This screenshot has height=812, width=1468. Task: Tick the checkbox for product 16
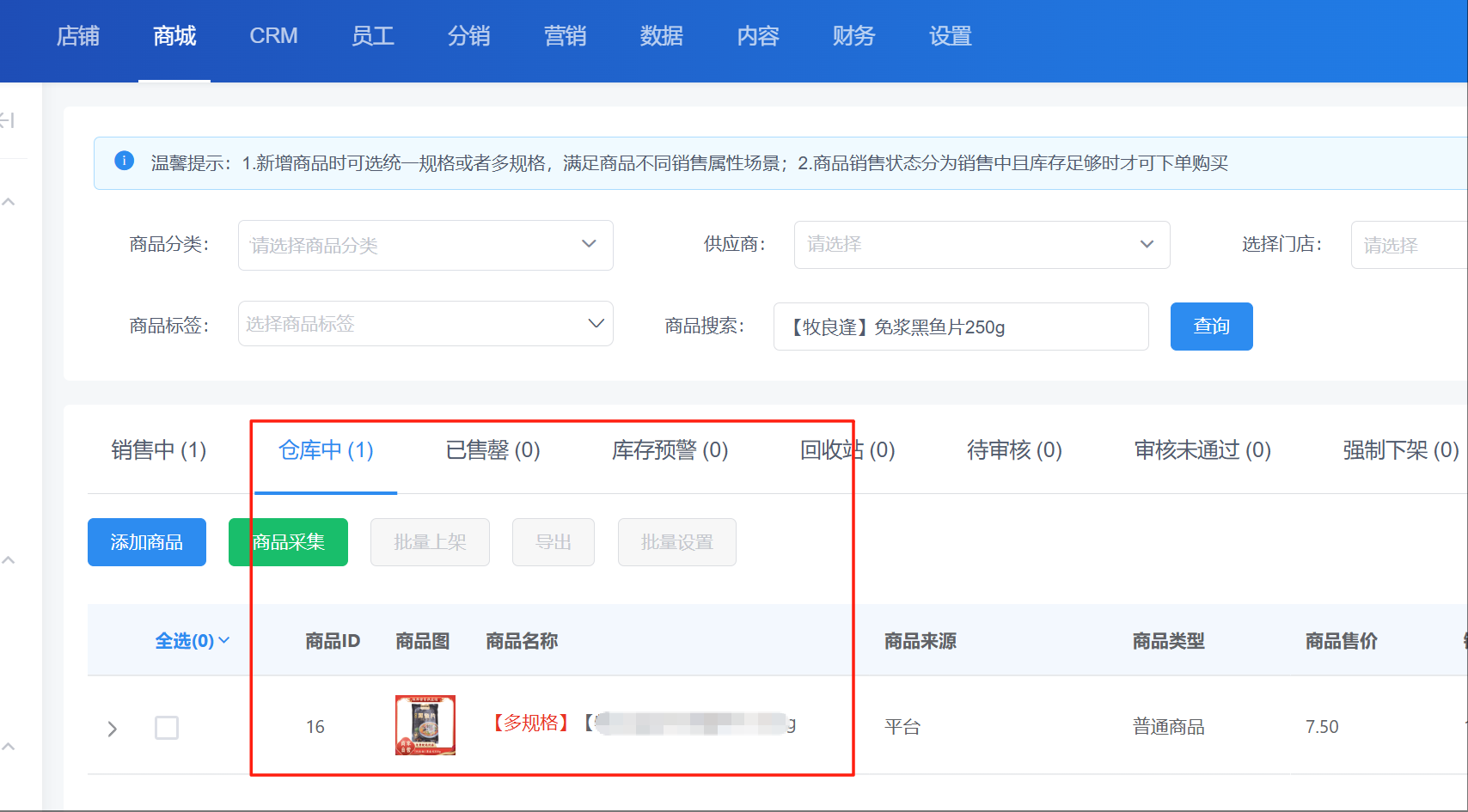click(167, 728)
